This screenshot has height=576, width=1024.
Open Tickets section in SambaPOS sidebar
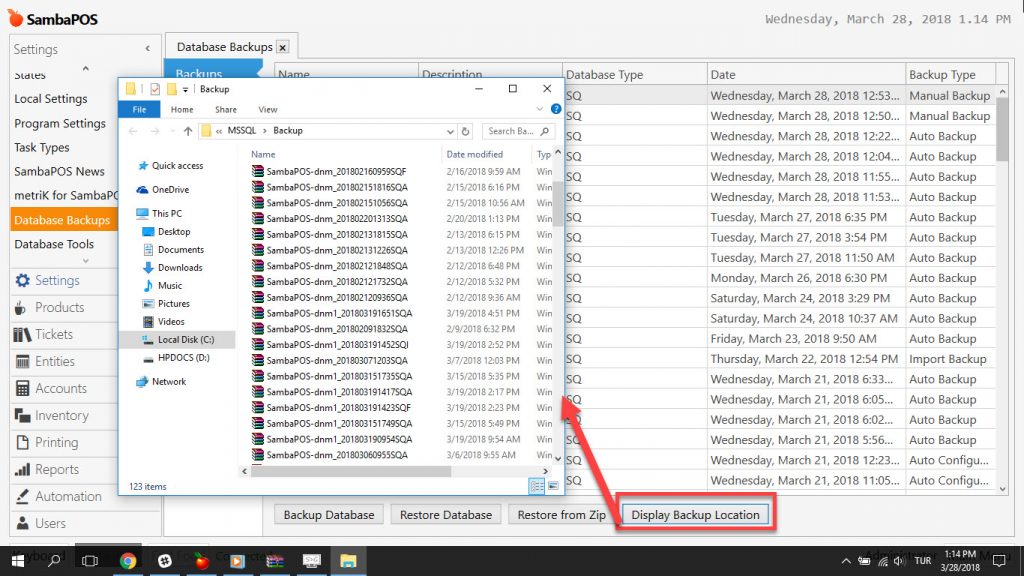pyautogui.click(x=43, y=334)
